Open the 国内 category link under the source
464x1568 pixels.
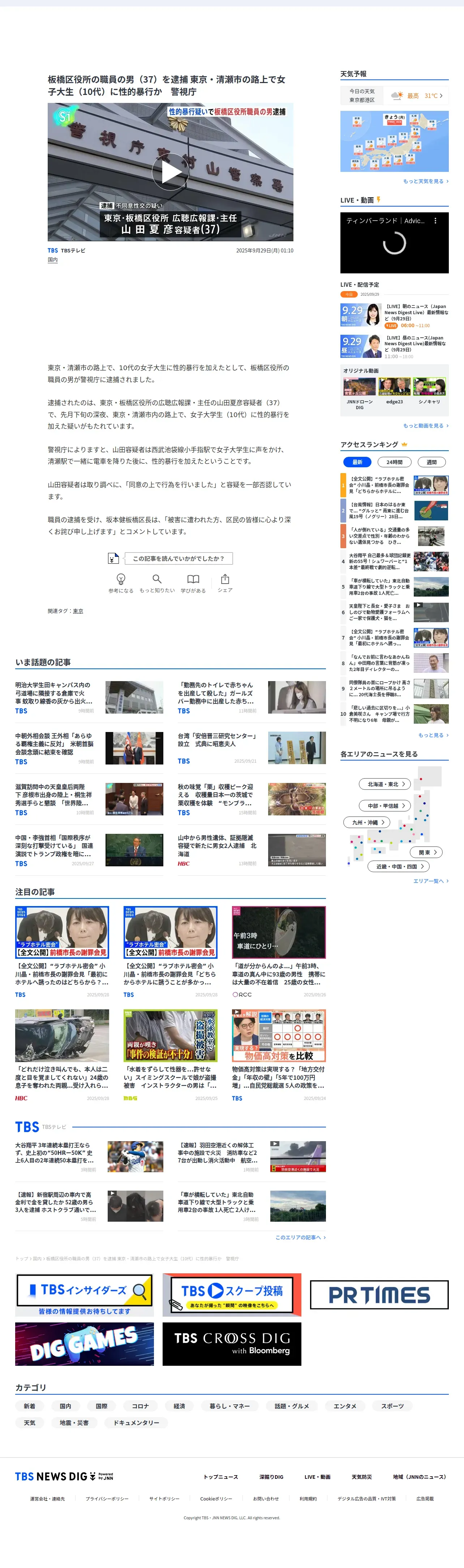(x=53, y=260)
